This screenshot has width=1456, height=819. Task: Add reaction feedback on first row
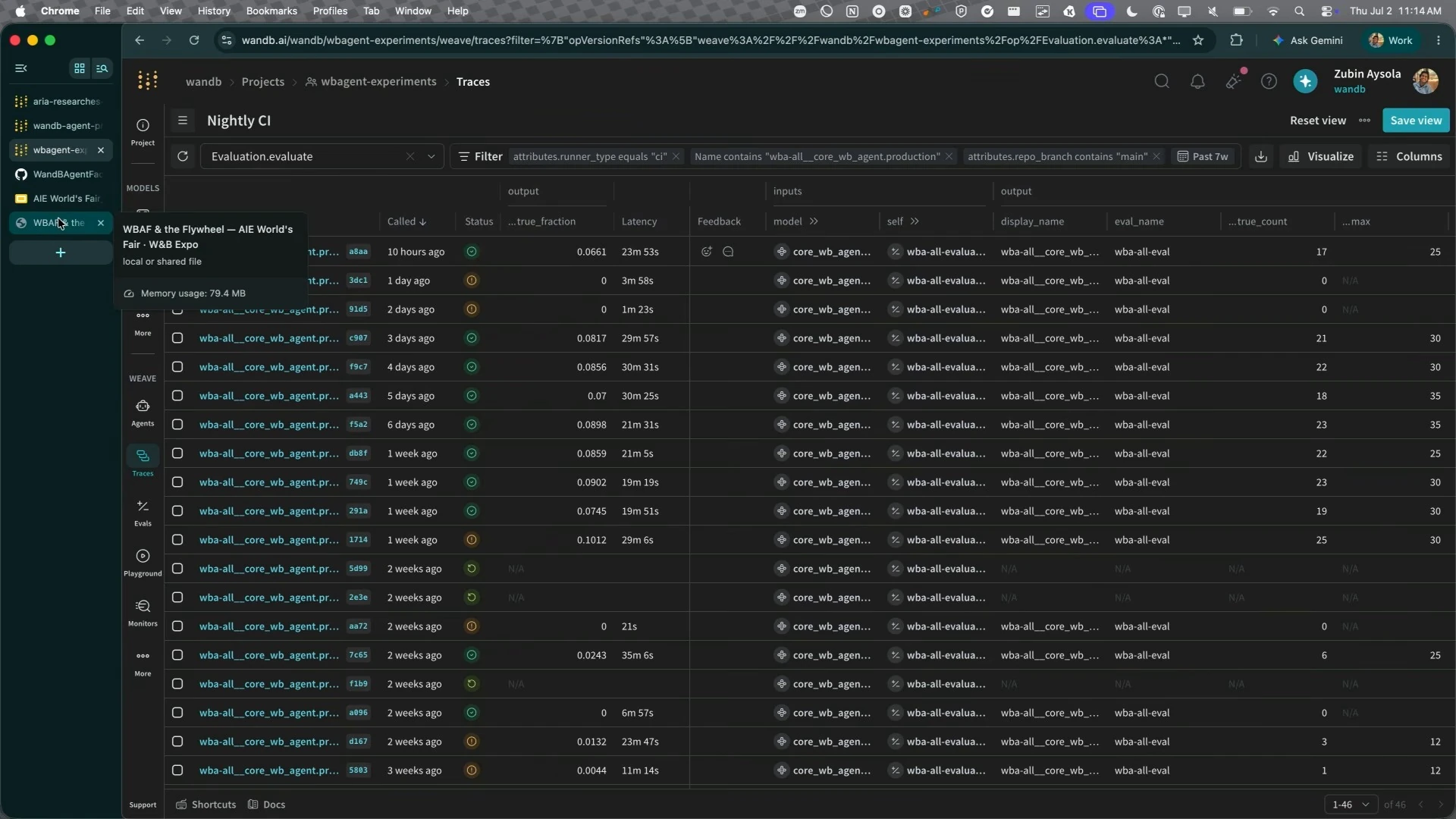point(707,252)
